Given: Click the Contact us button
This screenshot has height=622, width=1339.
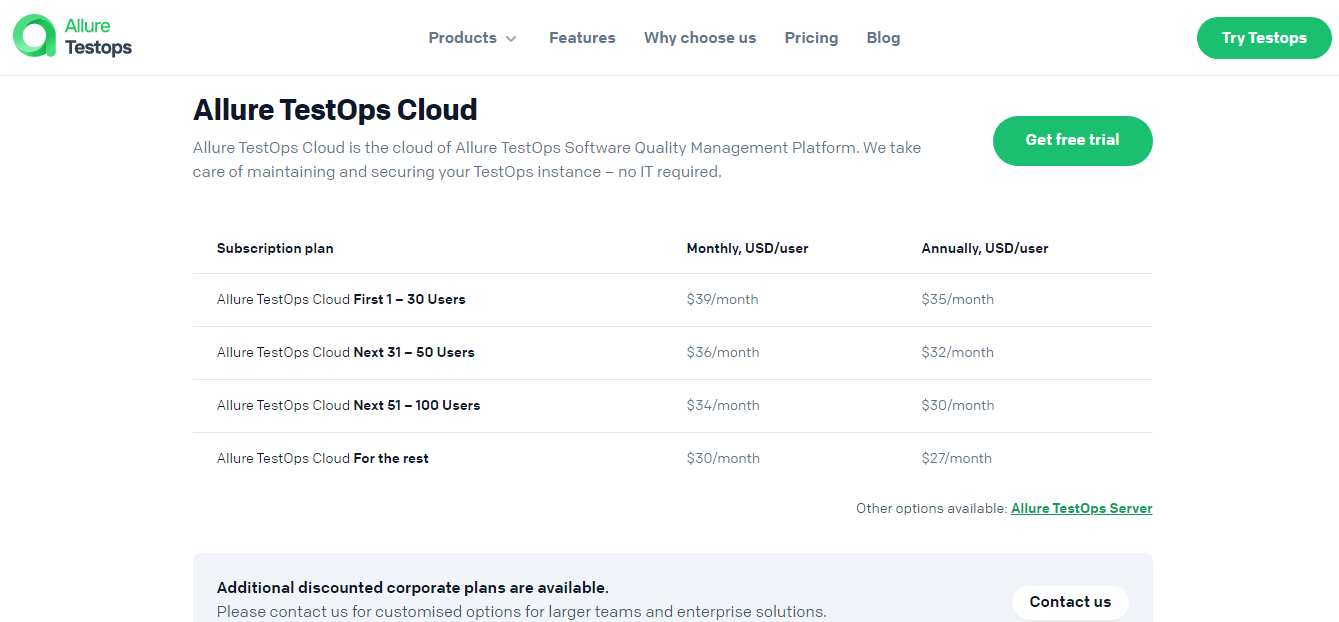Looking at the screenshot, I should click(x=1069, y=602).
